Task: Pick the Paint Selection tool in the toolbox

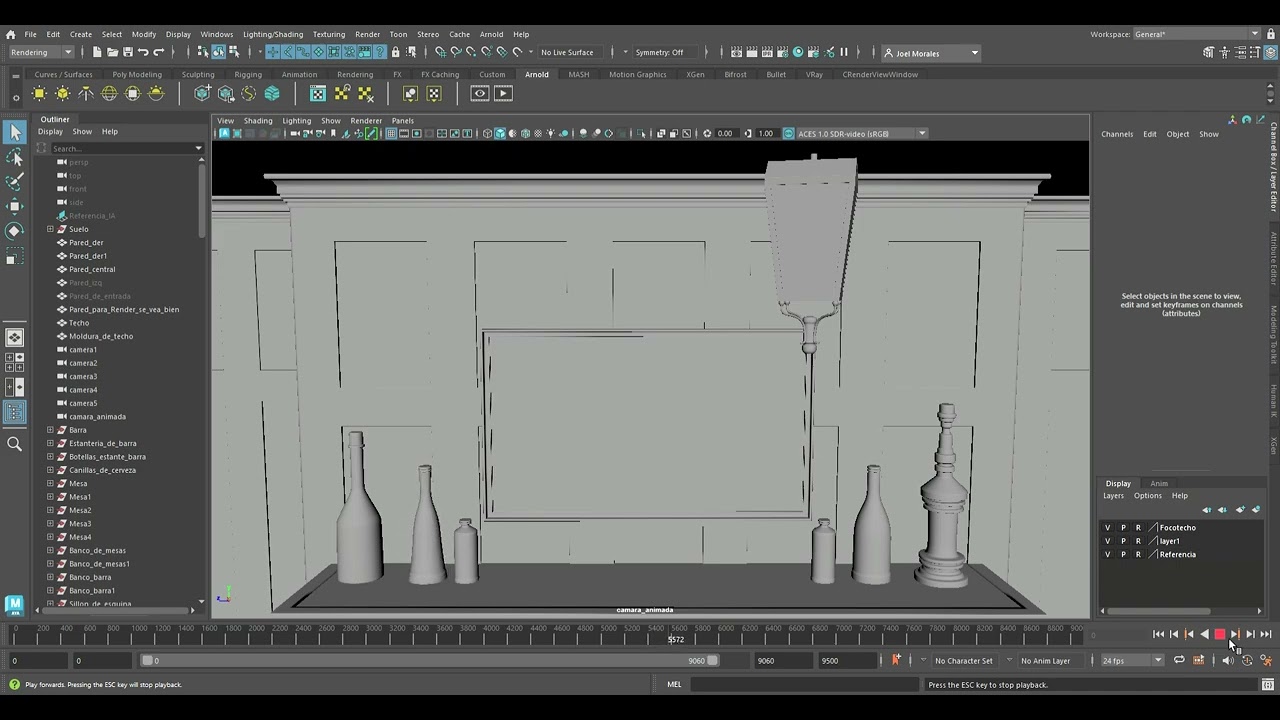Action: click(x=14, y=182)
